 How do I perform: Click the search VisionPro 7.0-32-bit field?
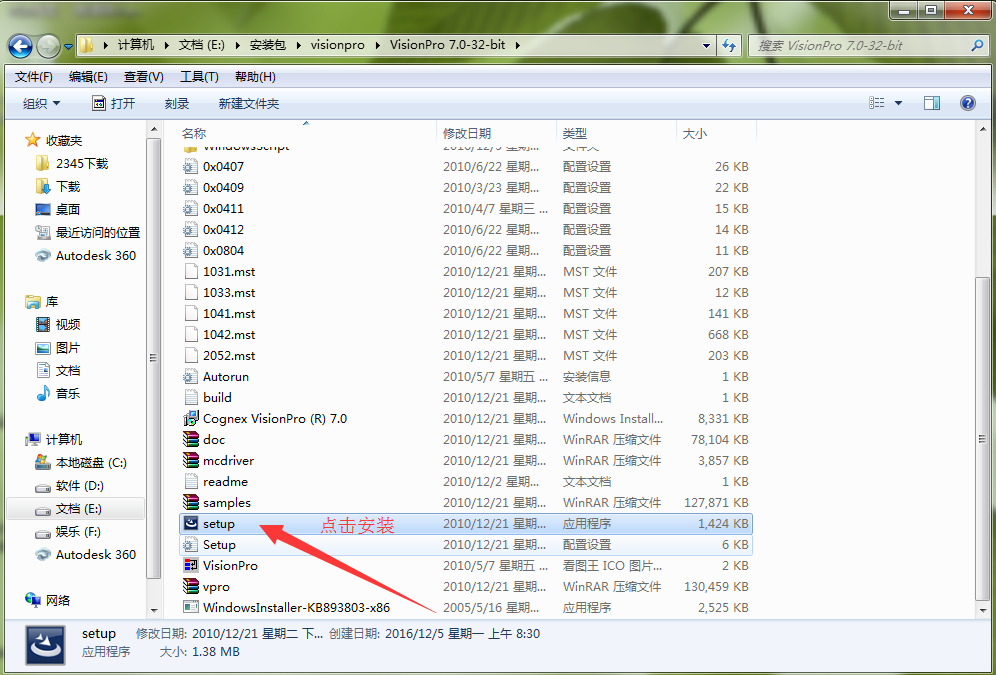click(860, 45)
